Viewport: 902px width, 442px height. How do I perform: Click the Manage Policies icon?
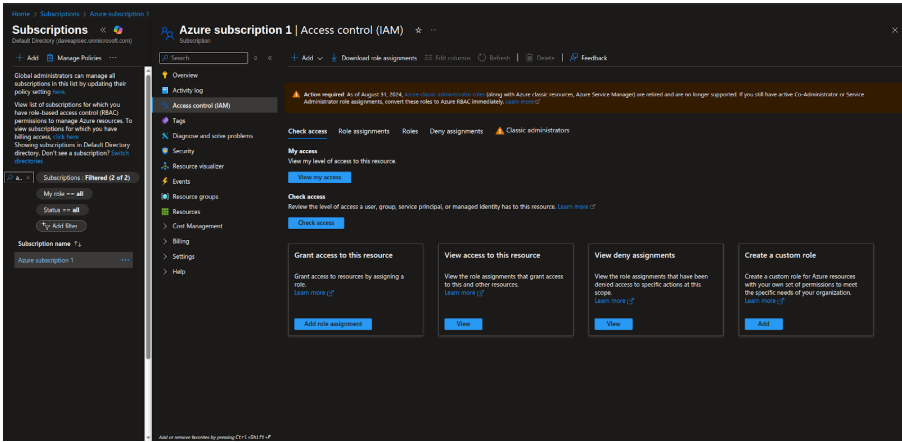[50, 58]
